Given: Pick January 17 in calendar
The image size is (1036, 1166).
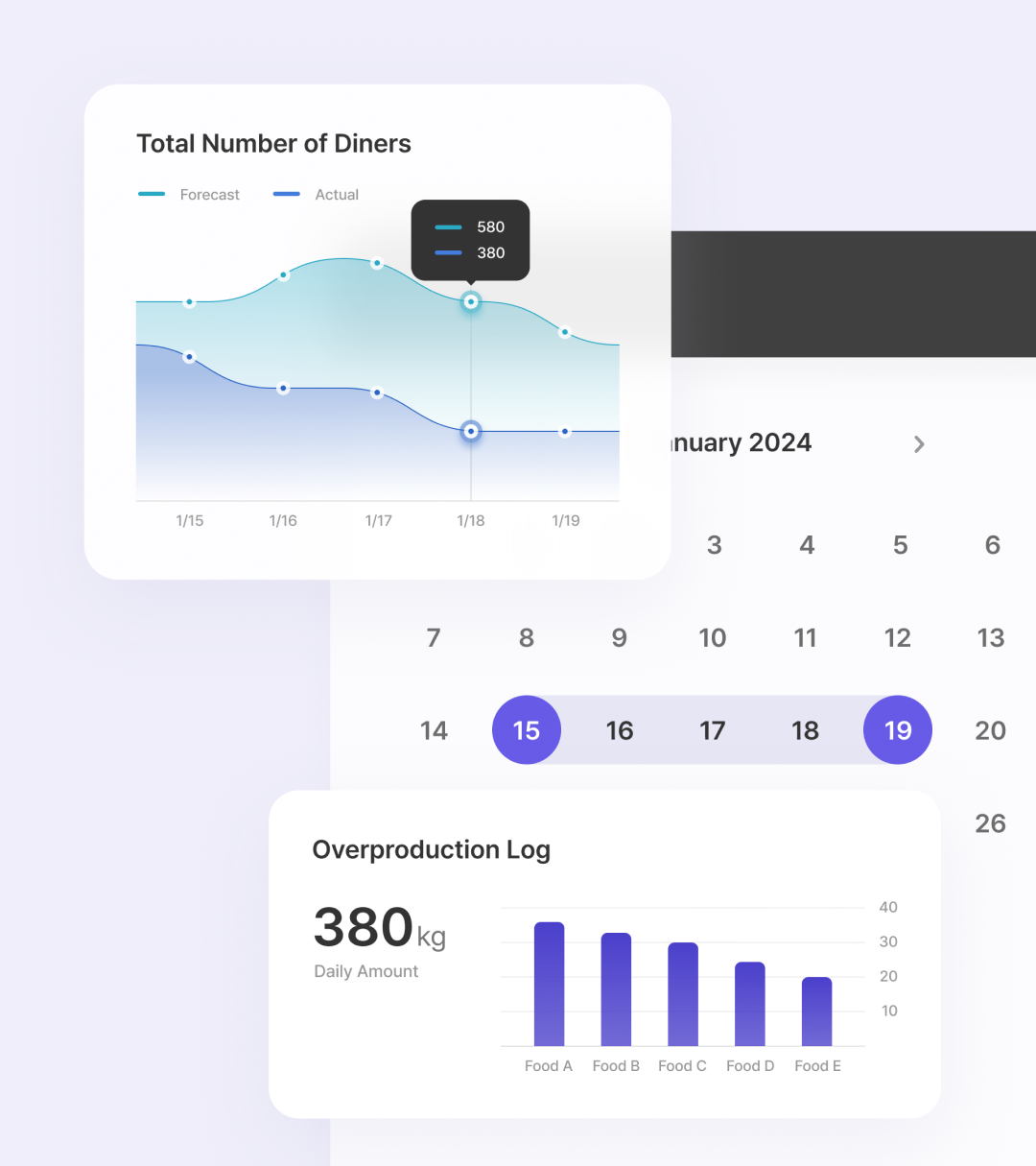Looking at the screenshot, I should point(712,730).
